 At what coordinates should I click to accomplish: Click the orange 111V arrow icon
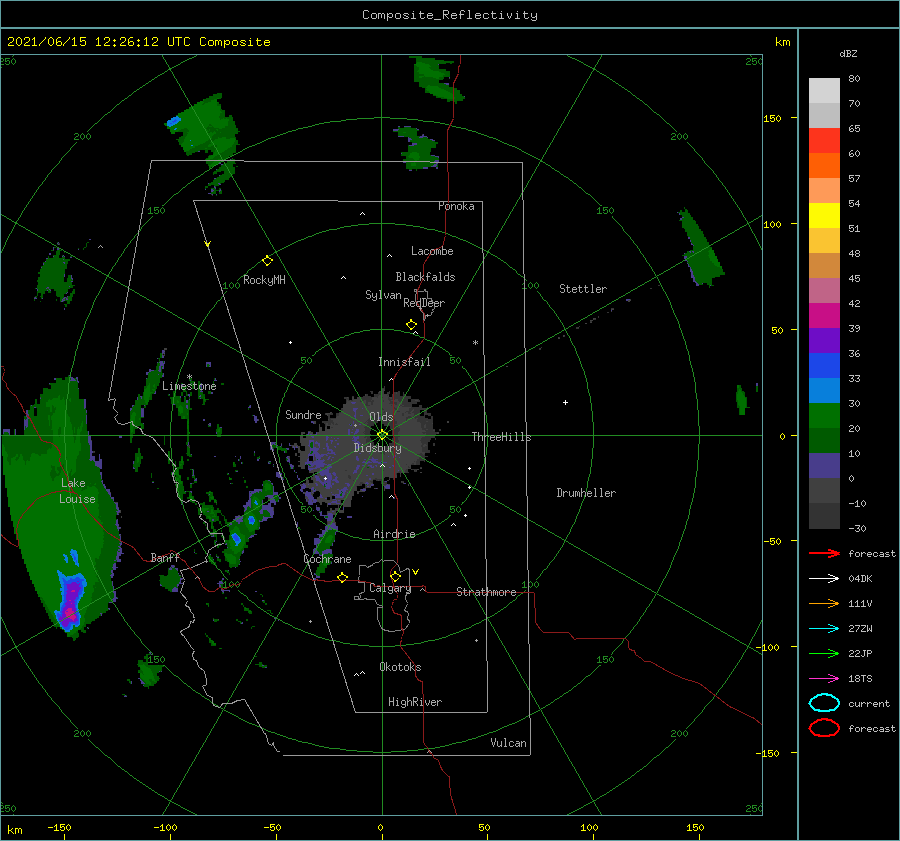pyautogui.click(x=824, y=603)
